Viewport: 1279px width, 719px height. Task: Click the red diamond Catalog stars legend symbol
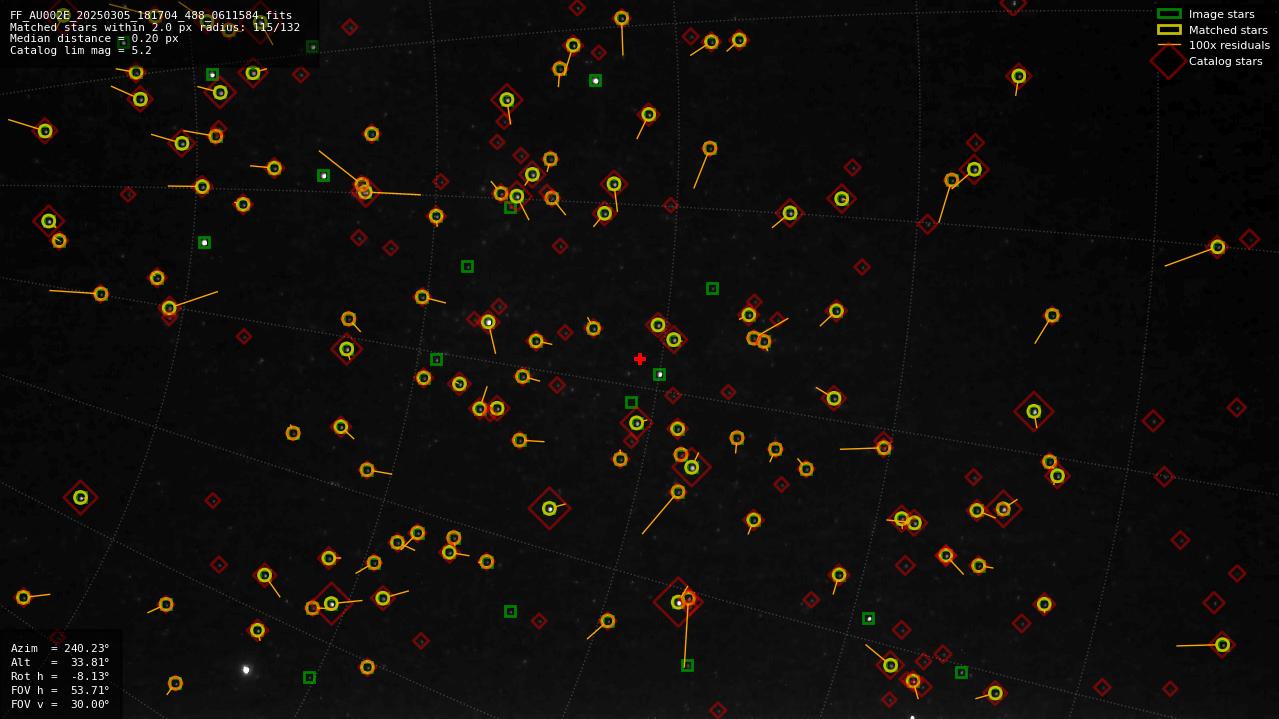coord(1169,61)
